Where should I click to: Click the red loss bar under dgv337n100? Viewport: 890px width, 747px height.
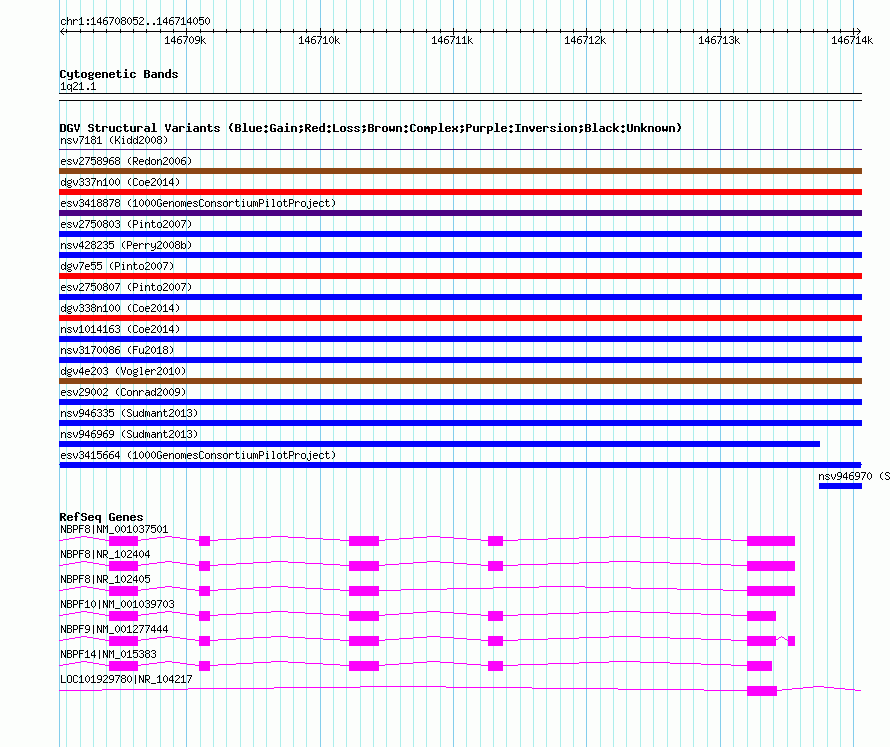click(460, 192)
